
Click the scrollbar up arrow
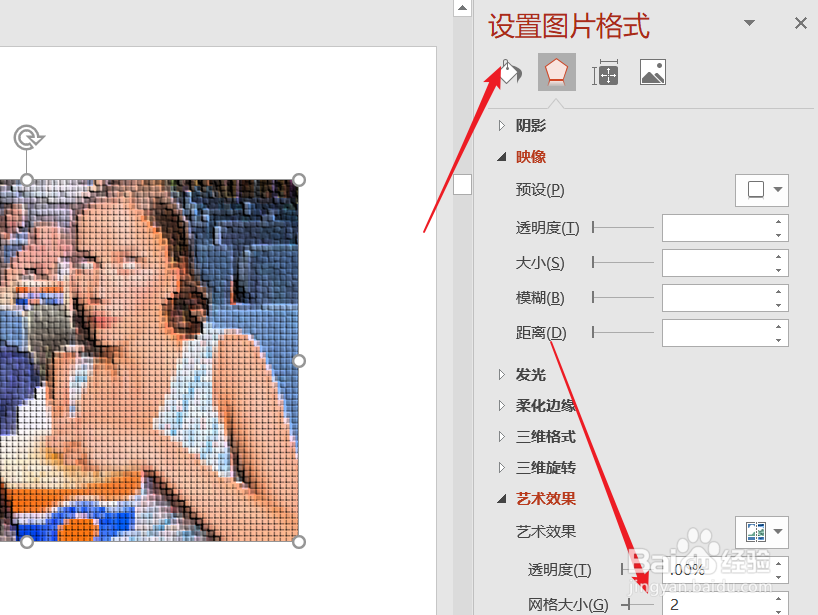pos(462,7)
